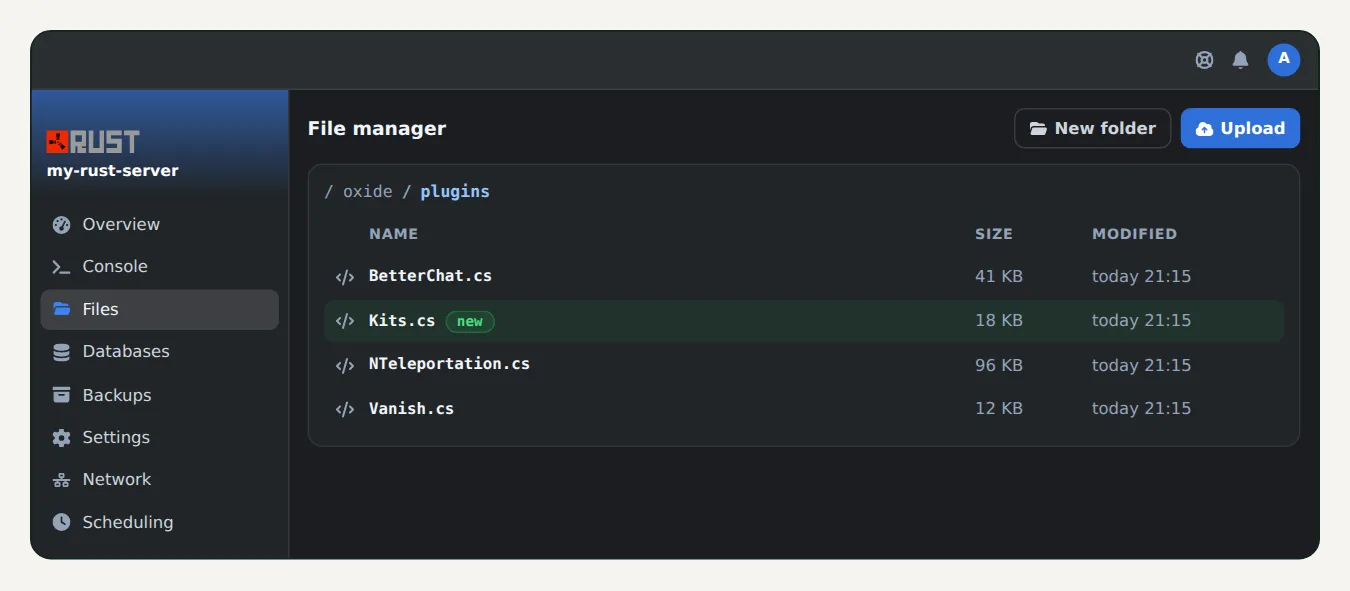Open the file Kits.cs

(x=402, y=320)
